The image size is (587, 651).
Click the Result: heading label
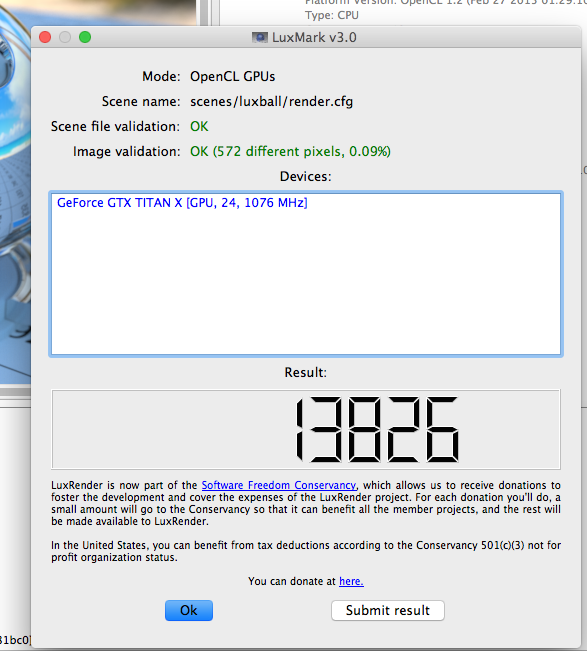(x=306, y=372)
